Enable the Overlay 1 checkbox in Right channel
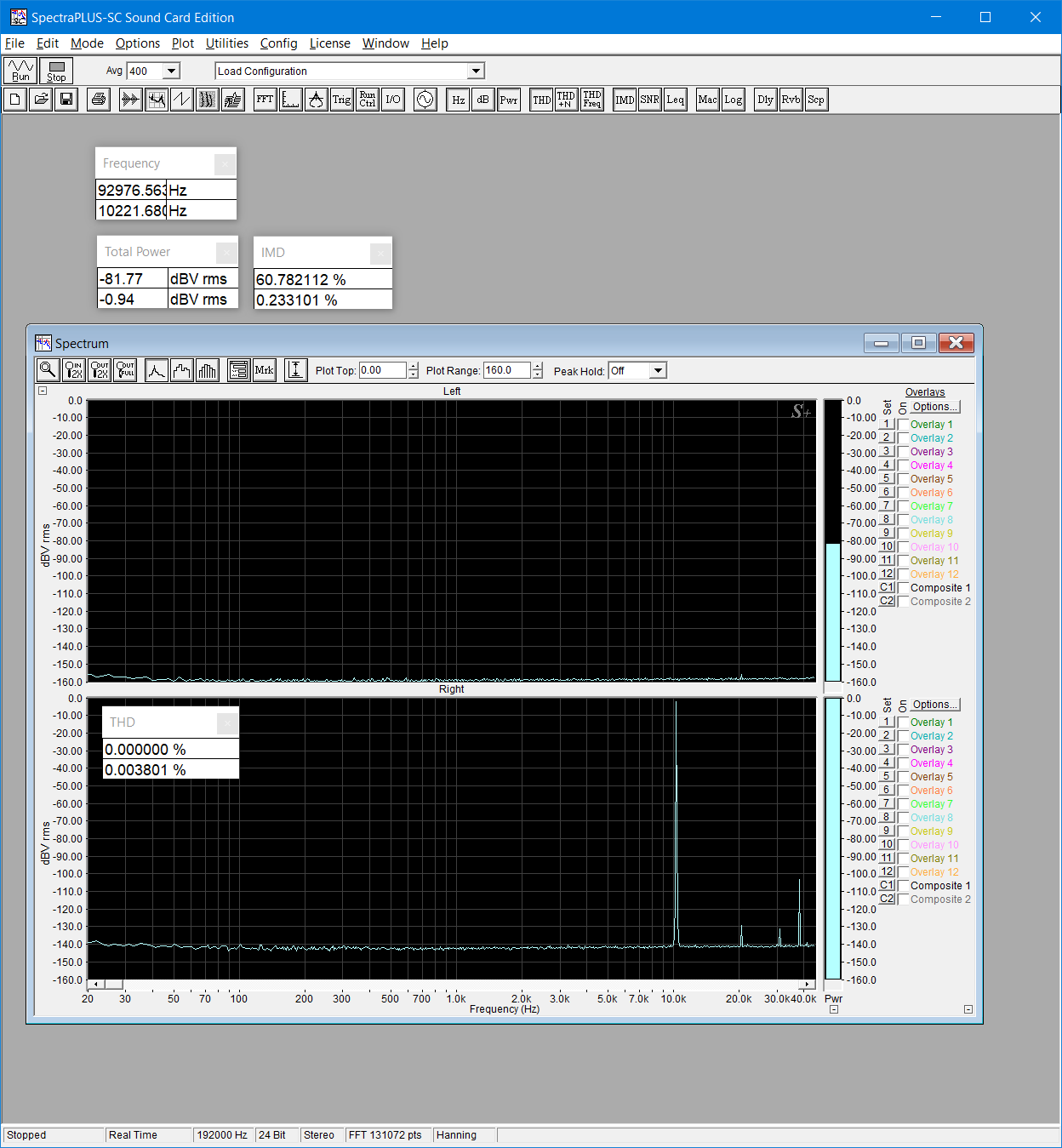 (904, 722)
